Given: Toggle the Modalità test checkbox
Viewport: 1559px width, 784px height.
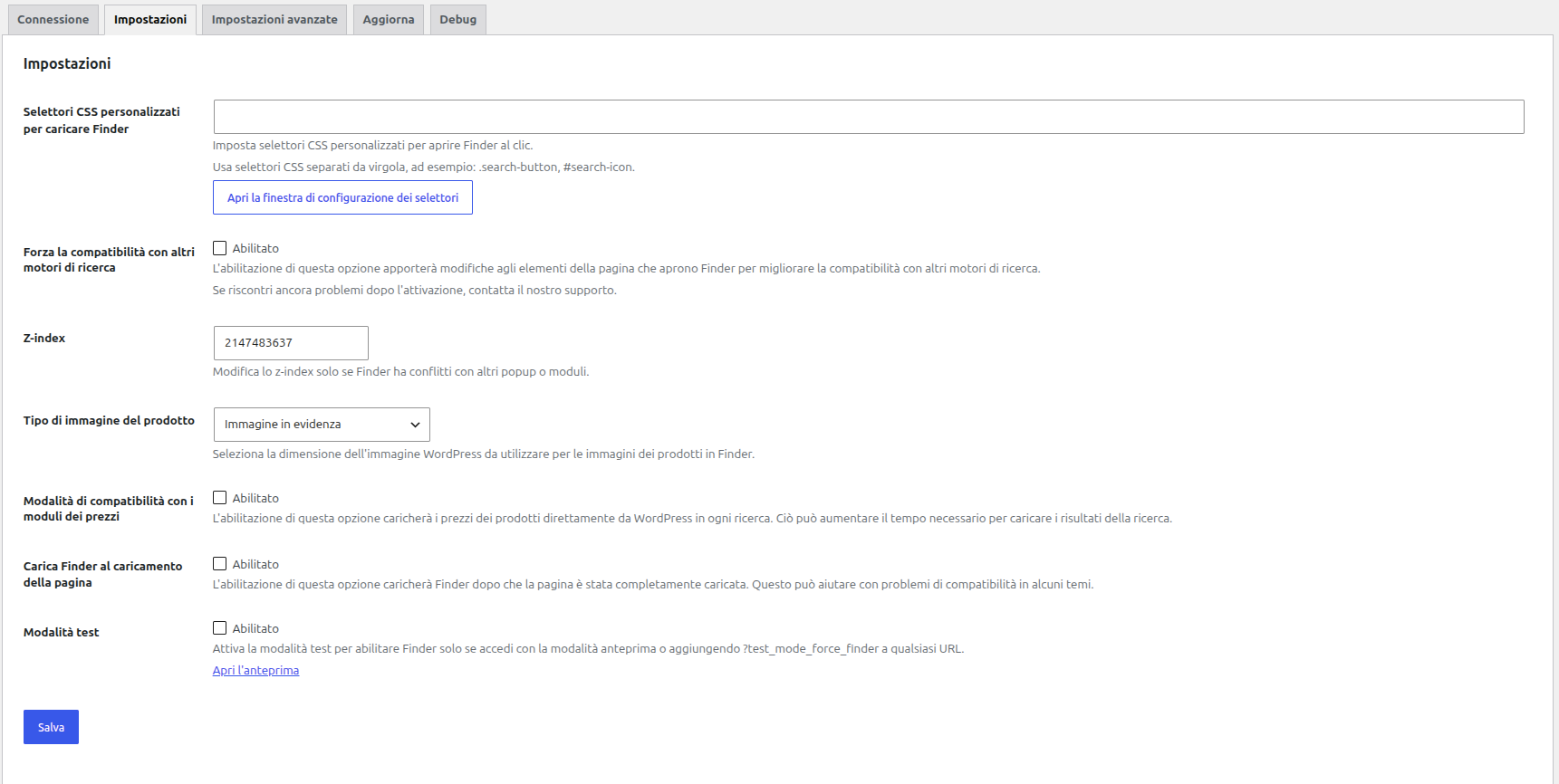Looking at the screenshot, I should [220, 628].
